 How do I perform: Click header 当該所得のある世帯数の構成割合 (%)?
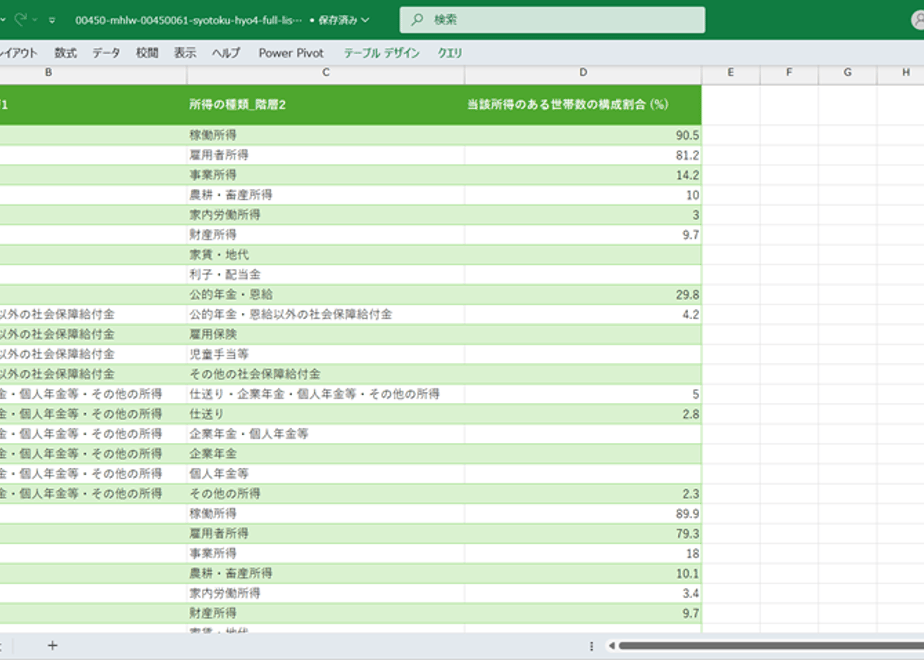[x=583, y=105]
